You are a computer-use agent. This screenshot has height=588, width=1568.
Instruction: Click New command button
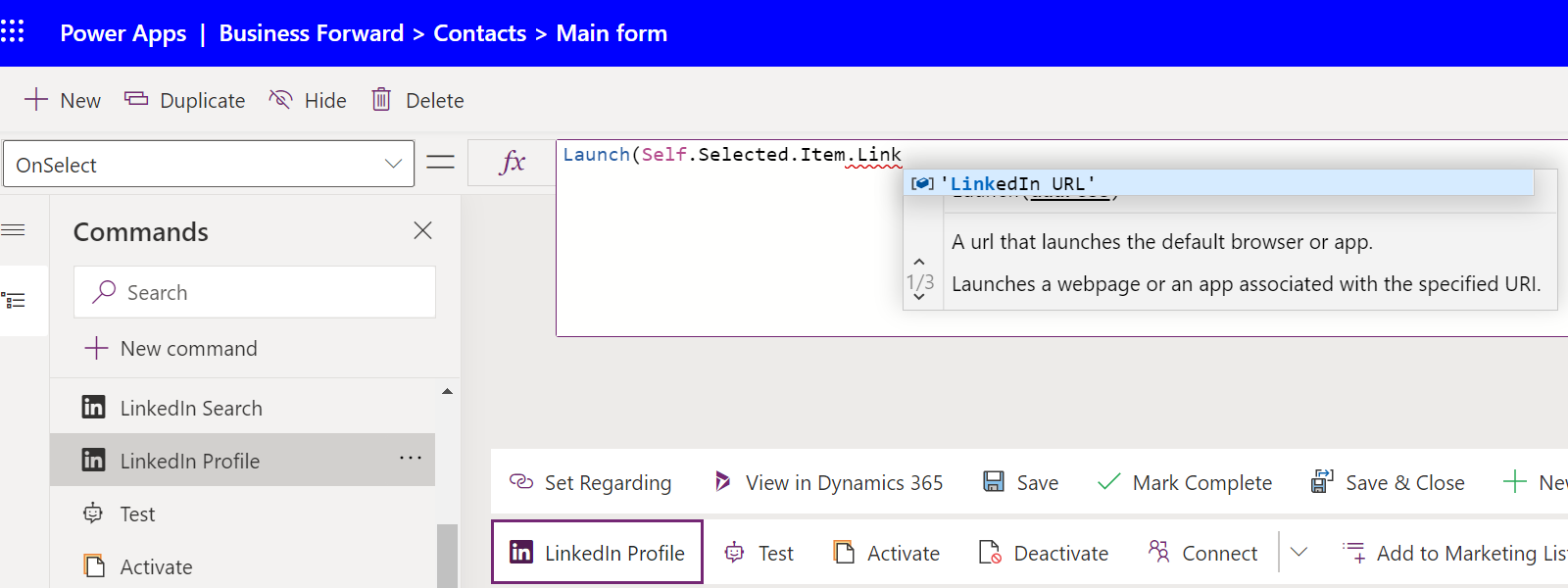[x=171, y=348]
